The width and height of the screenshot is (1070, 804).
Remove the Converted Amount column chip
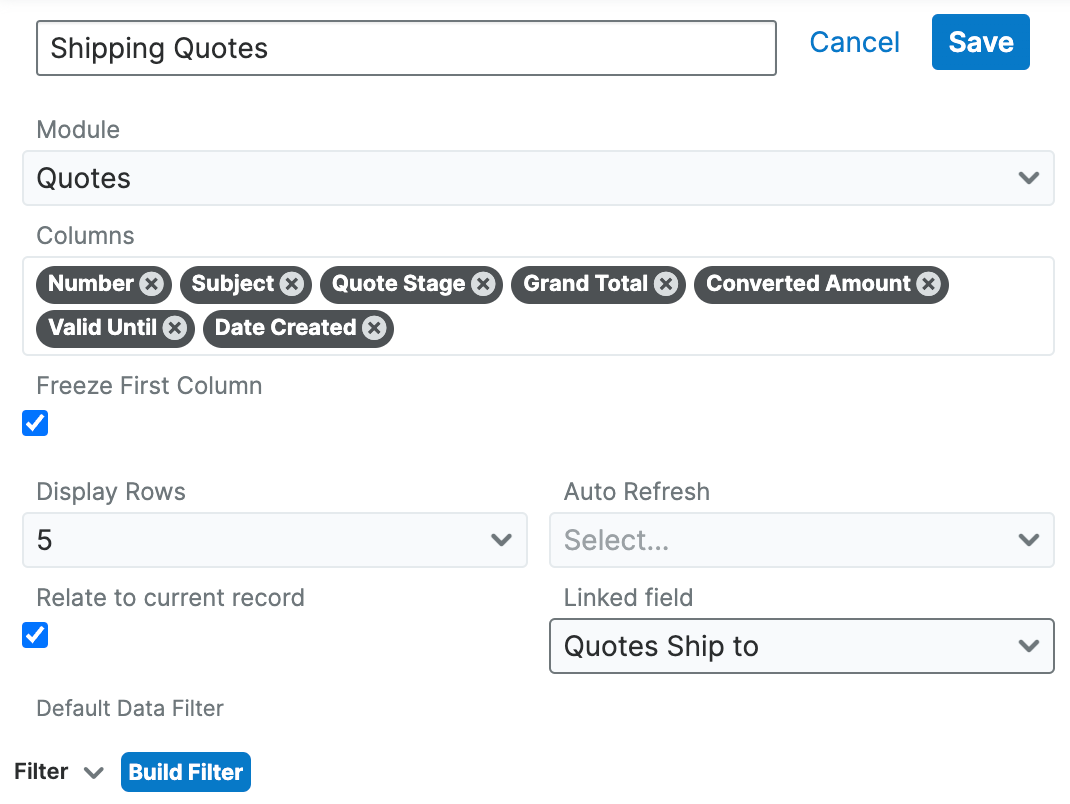[928, 284]
